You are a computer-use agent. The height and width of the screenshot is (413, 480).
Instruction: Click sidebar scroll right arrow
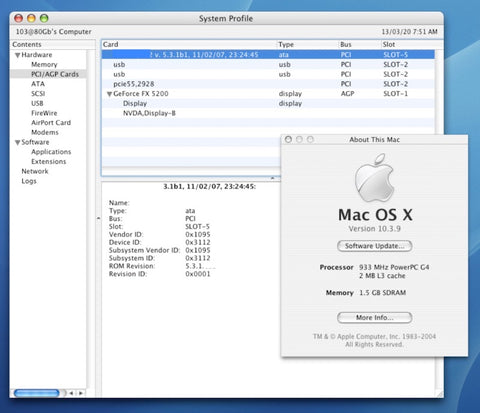pos(80,393)
